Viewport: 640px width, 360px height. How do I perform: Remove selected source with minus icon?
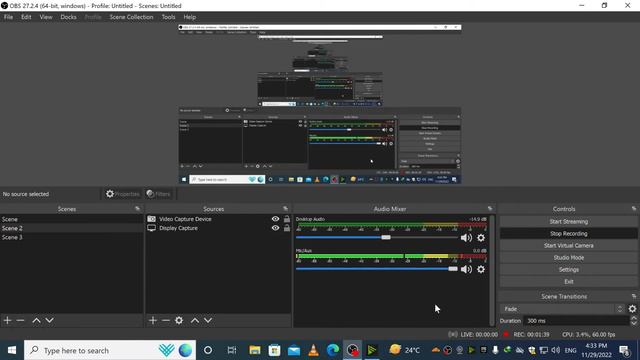coord(166,320)
